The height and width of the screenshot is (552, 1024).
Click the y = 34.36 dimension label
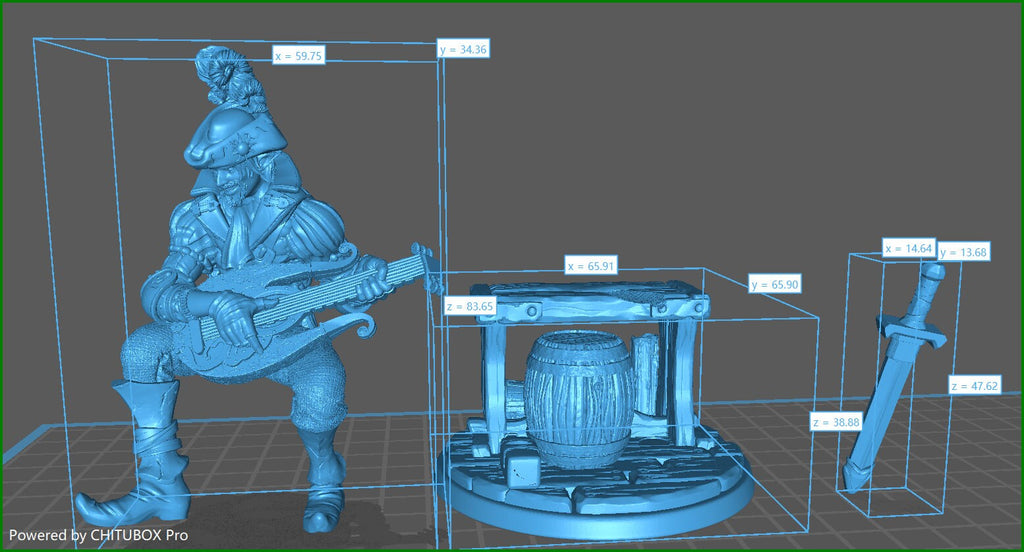[x=463, y=49]
